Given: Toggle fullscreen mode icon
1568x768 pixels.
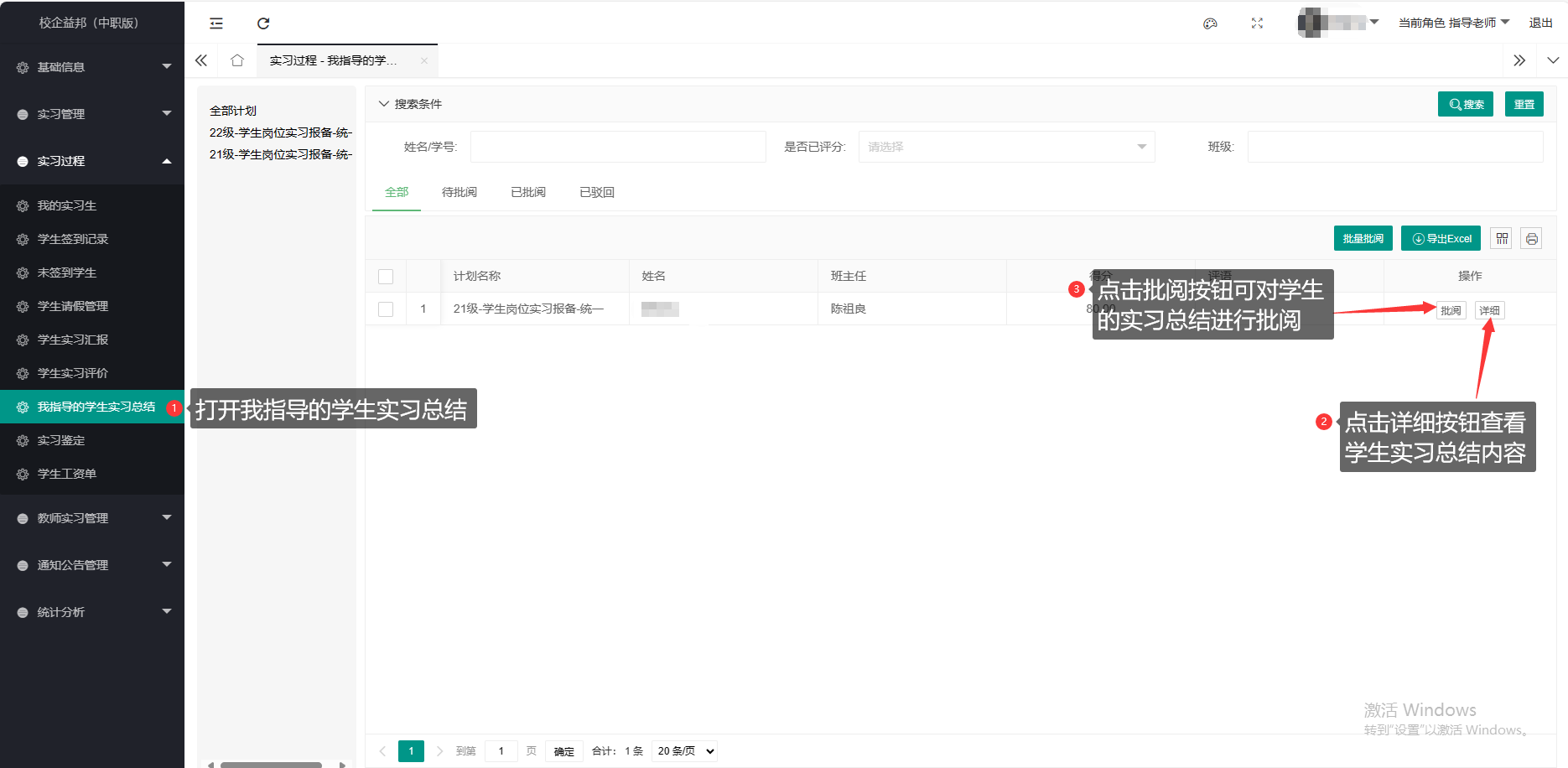Looking at the screenshot, I should click(x=1257, y=23).
